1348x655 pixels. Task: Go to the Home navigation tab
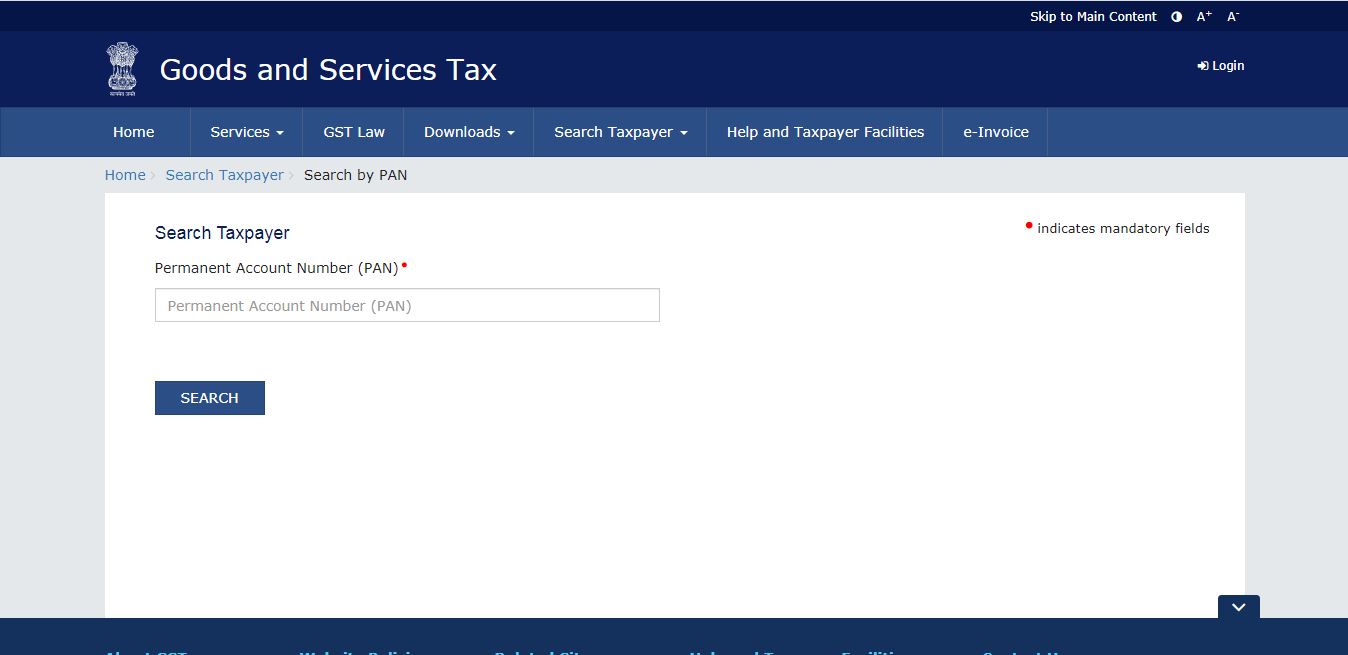[133, 132]
